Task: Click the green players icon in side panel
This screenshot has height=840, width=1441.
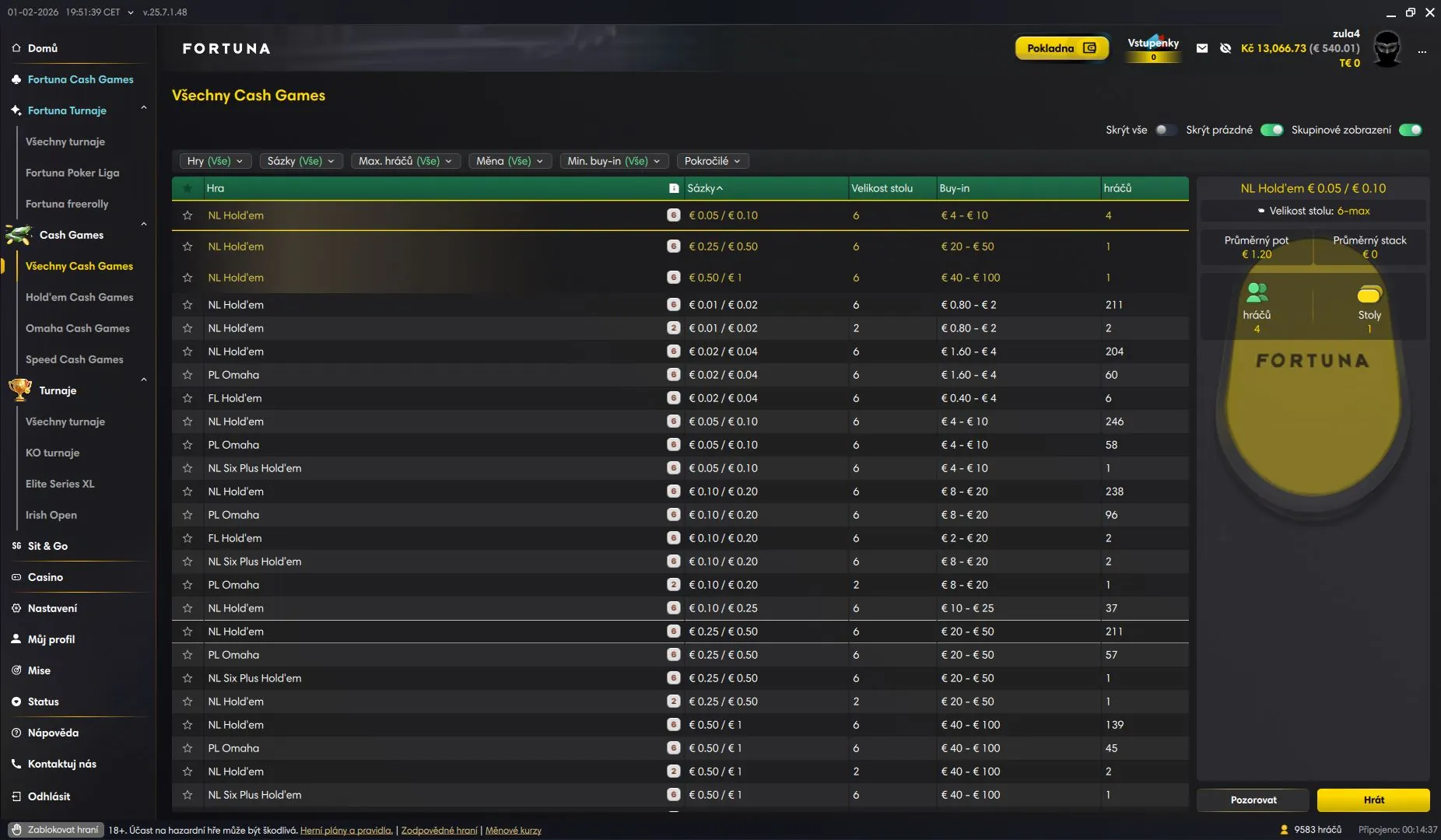Action: click(1257, 292)
